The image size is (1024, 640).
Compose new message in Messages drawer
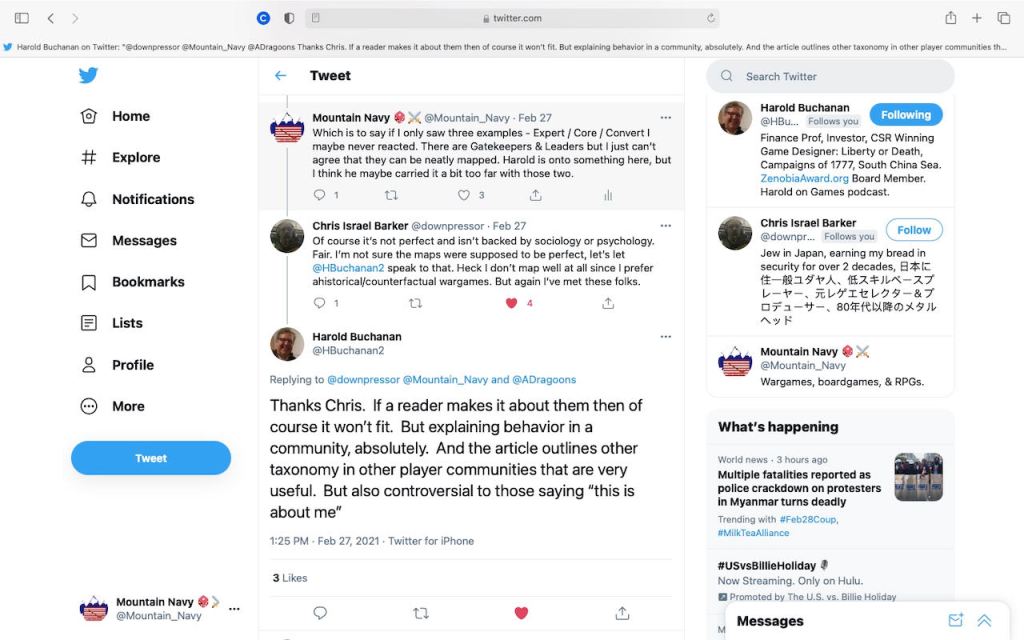955,620
